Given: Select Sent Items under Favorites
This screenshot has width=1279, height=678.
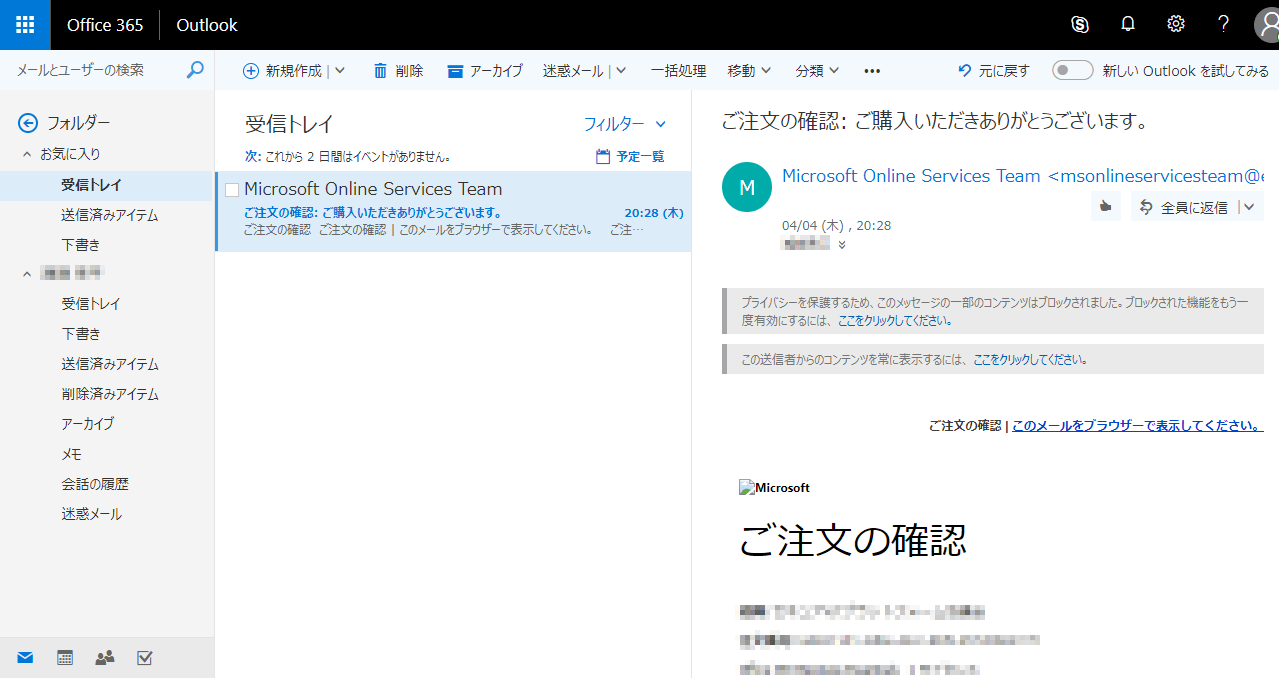Looking at the screenshot, I should pyautogui.click(x=107, y=215).
